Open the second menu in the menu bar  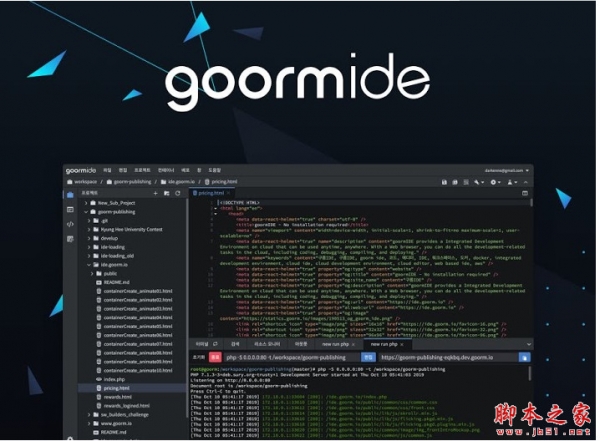pyautogui.click(x=122, y=170)
